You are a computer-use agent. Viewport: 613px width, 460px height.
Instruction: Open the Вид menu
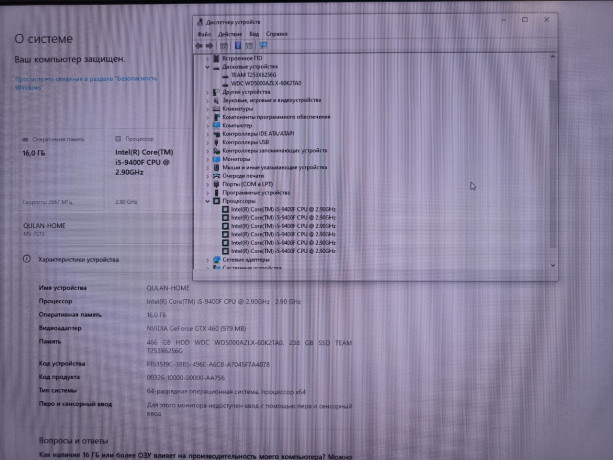pos(254,34)
